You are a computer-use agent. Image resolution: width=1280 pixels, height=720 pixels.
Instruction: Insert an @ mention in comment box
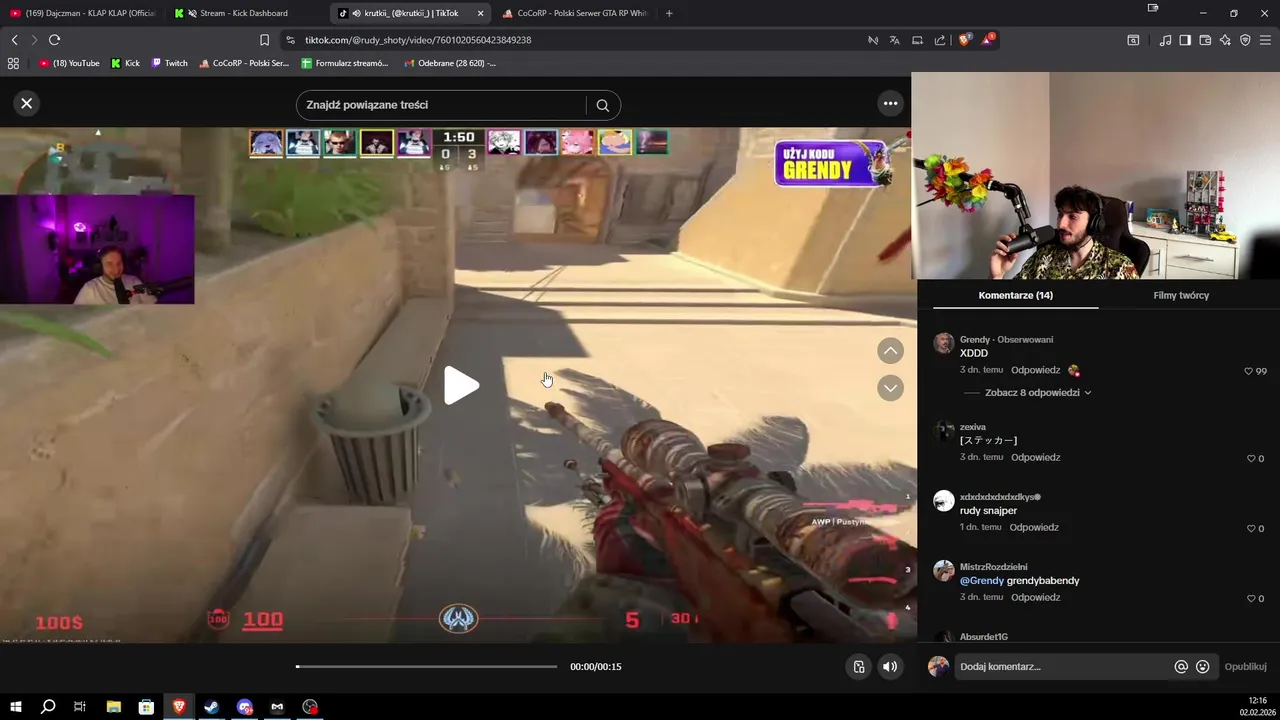click(x=1181, y=667)
